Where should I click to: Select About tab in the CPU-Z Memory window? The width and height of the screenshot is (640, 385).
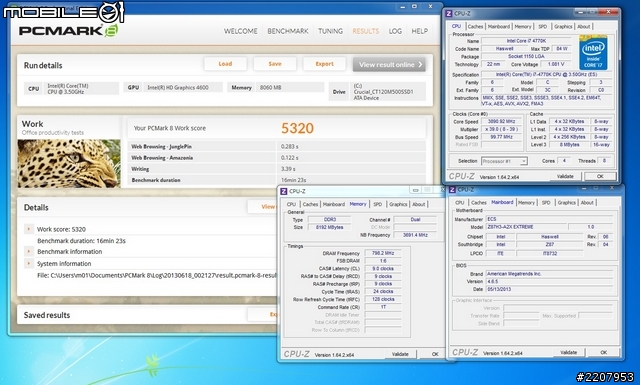pos(418,204)
